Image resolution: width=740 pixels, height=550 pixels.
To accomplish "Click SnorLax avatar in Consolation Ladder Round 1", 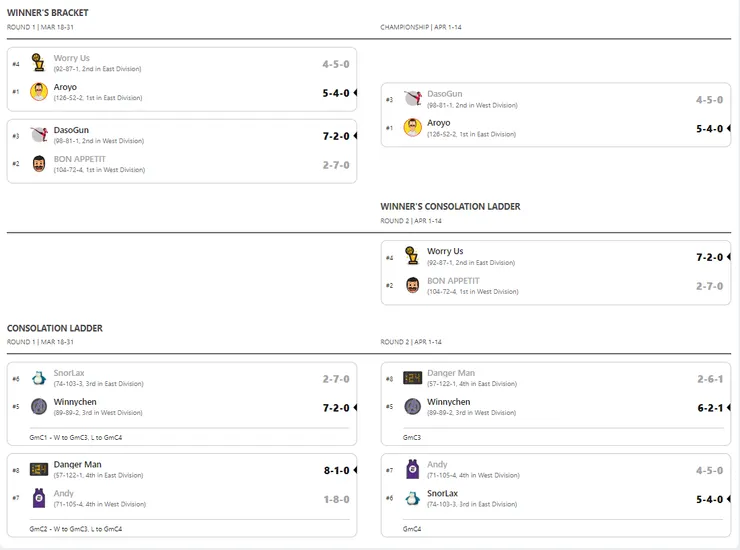I will point(39,378).
